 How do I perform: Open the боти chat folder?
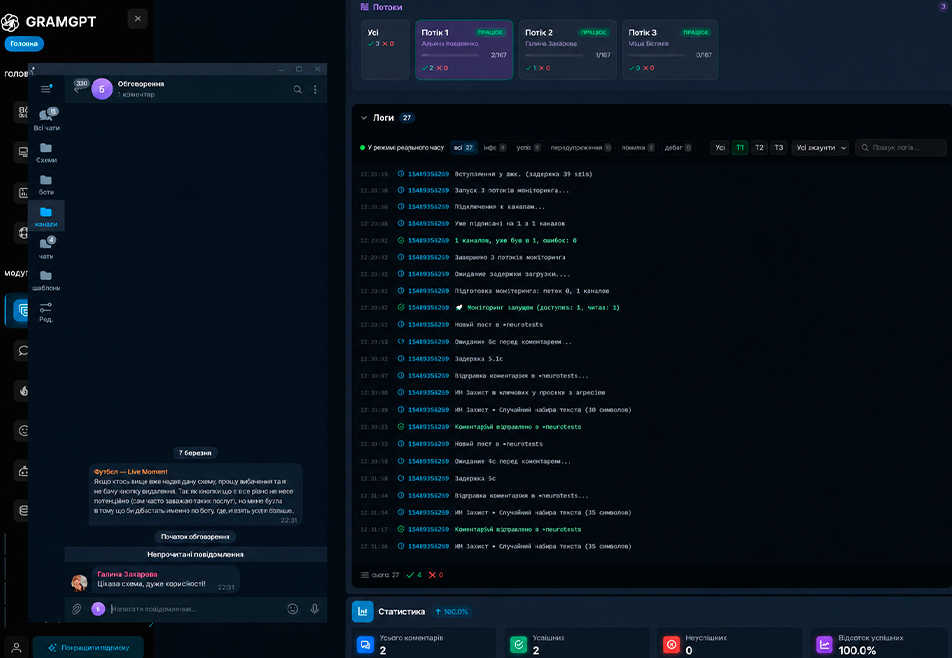coord(46,185)
